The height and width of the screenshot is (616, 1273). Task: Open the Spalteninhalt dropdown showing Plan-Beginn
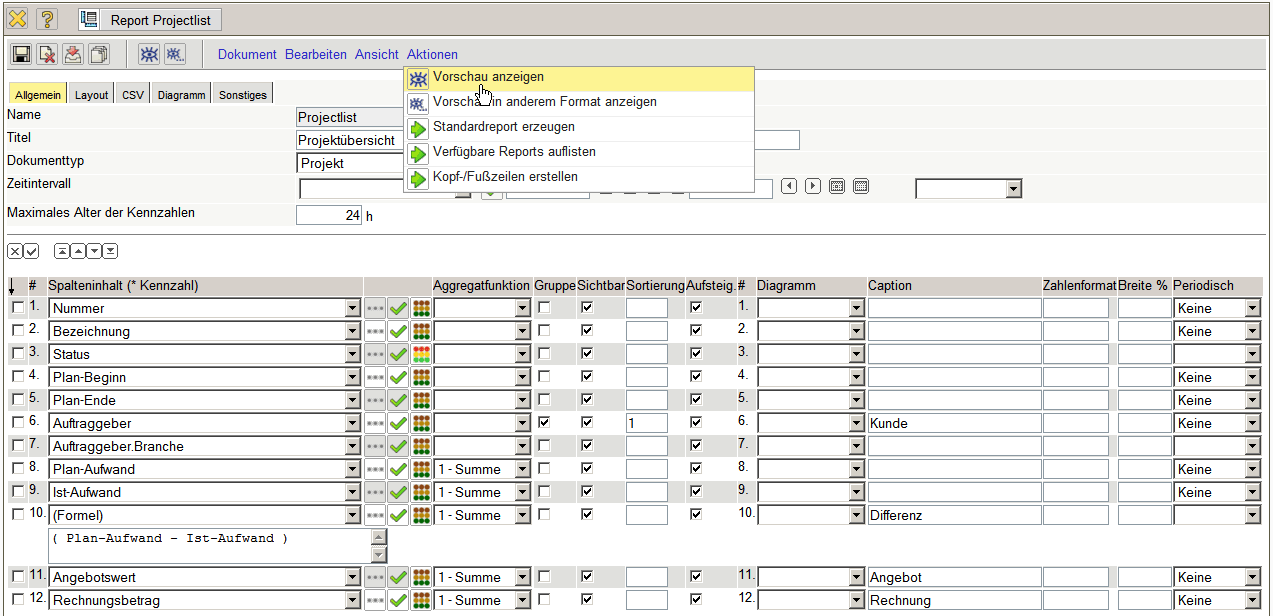coord(351,377)
